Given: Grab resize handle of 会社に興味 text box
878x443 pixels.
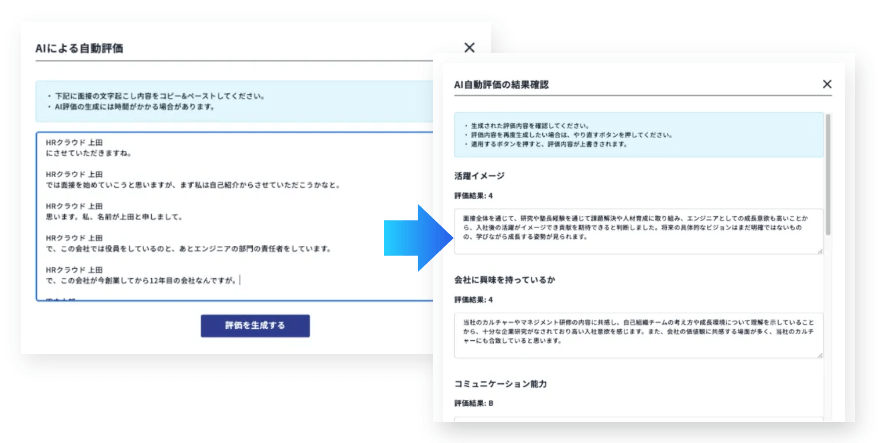Looking at the screenshot, I should pyautogui.click(x=820, y=354).
